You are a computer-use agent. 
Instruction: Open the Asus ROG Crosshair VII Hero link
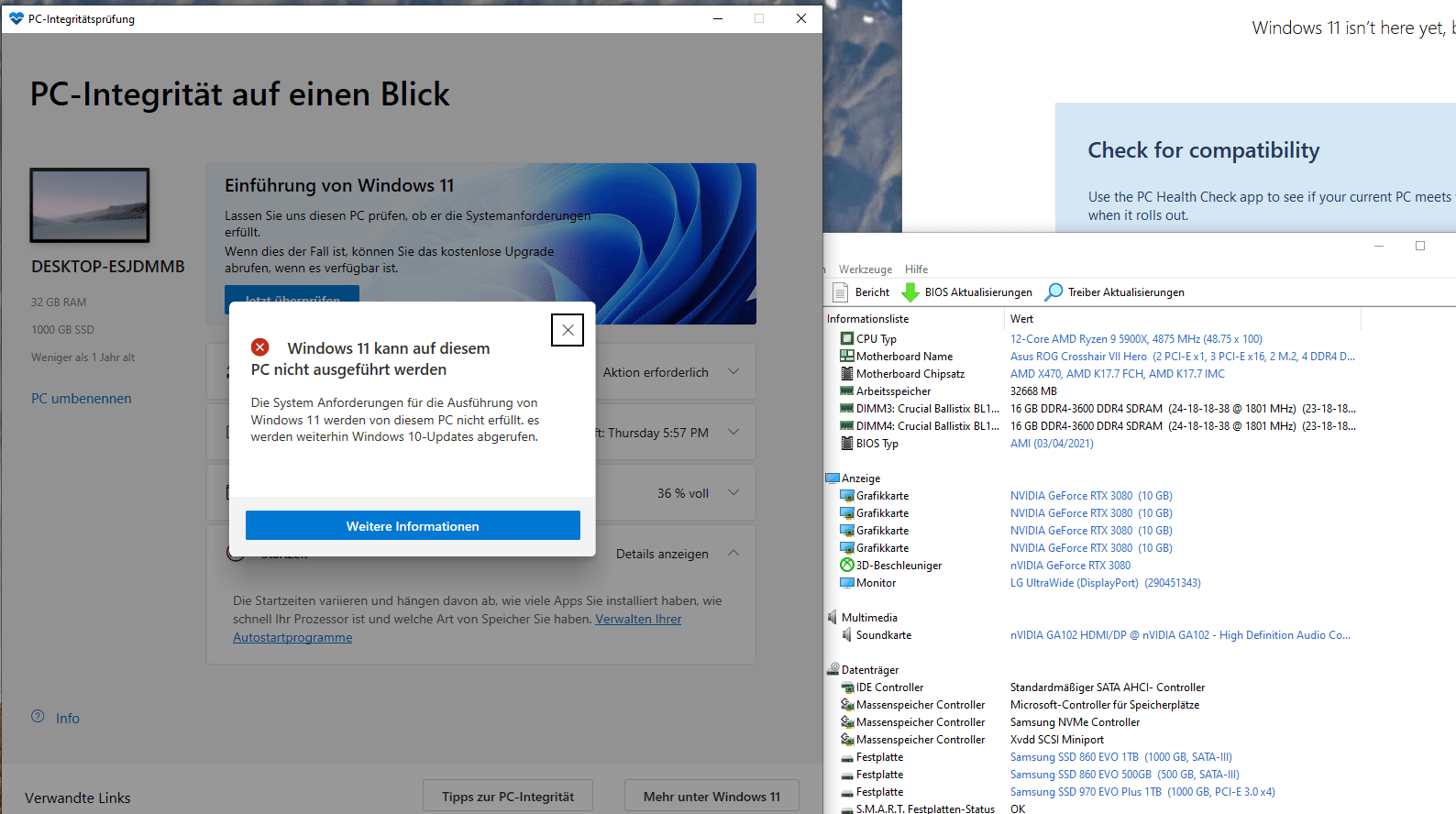pos(1183,356)
